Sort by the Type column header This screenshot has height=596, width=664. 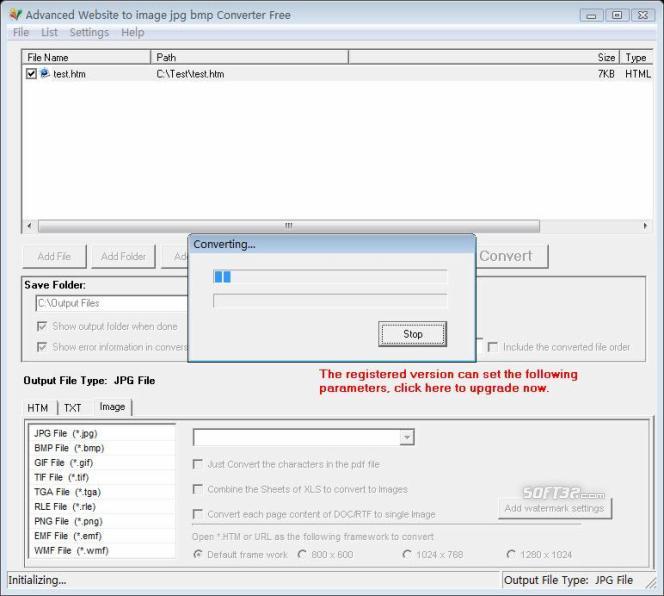point(636,57)
